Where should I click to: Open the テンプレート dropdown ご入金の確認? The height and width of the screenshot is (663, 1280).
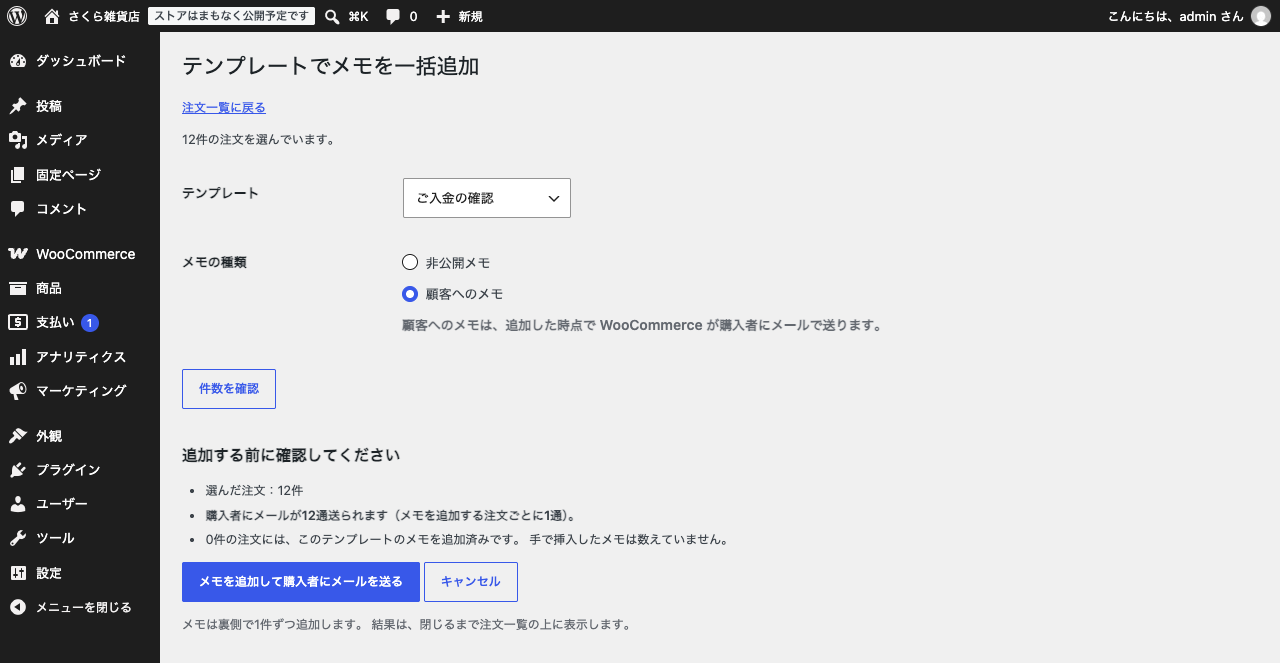[487, 198]
